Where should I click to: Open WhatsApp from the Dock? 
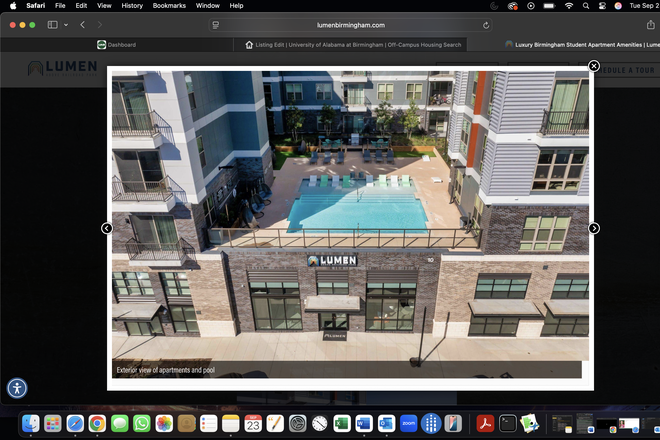click(x=142, y=424)
